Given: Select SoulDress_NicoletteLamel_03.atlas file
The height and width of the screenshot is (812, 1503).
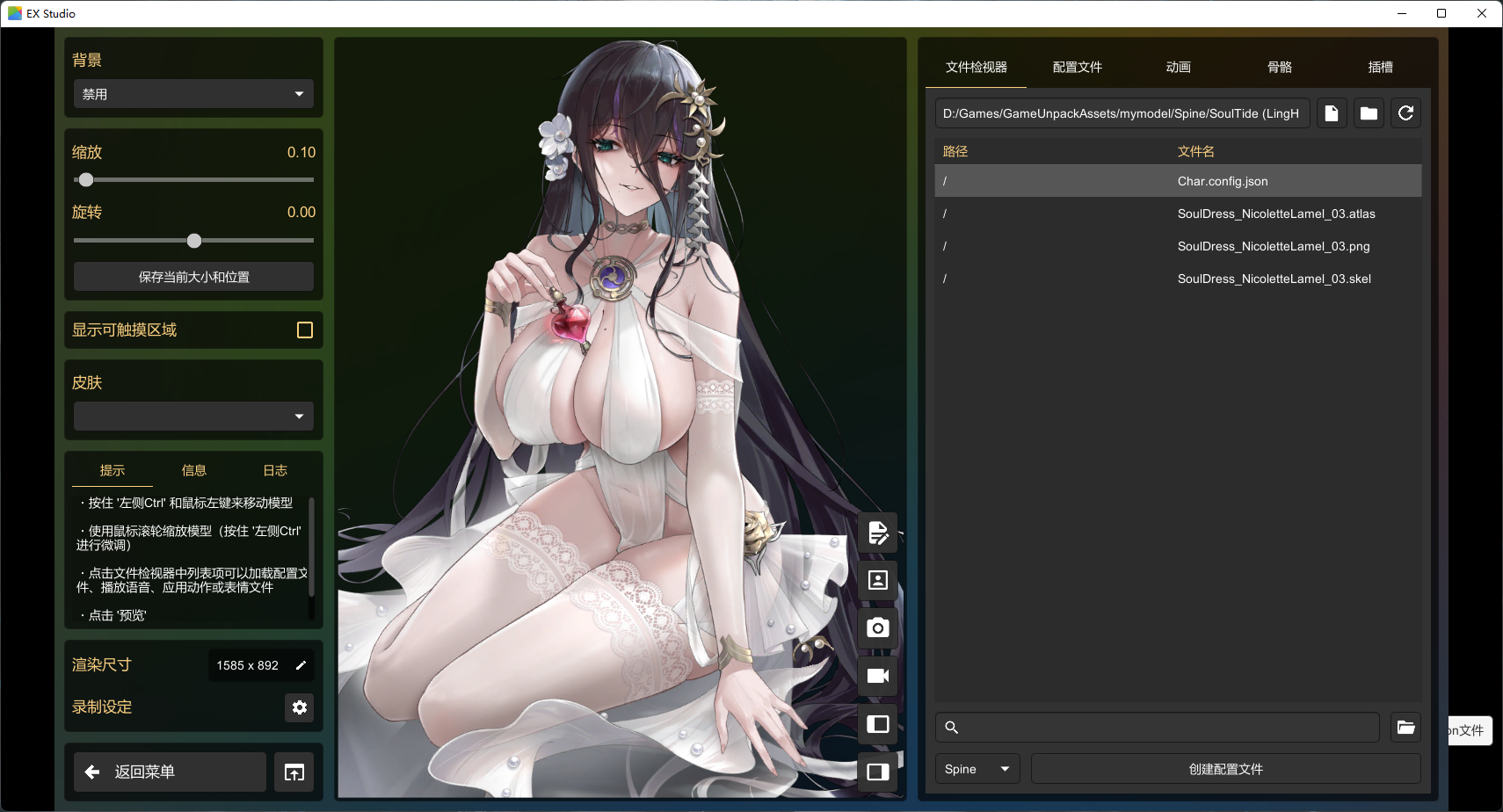Looking at the screenshot, I should coord(1178,214).
